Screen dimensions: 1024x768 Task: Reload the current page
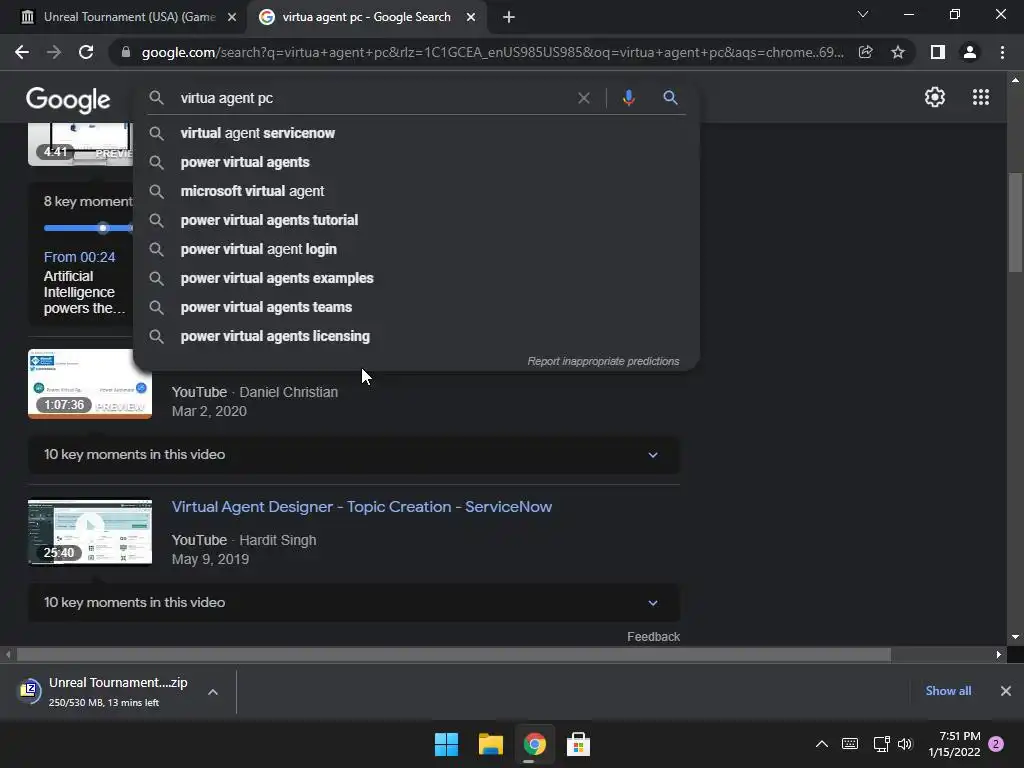pyautogui.click(x=86, y=52)
